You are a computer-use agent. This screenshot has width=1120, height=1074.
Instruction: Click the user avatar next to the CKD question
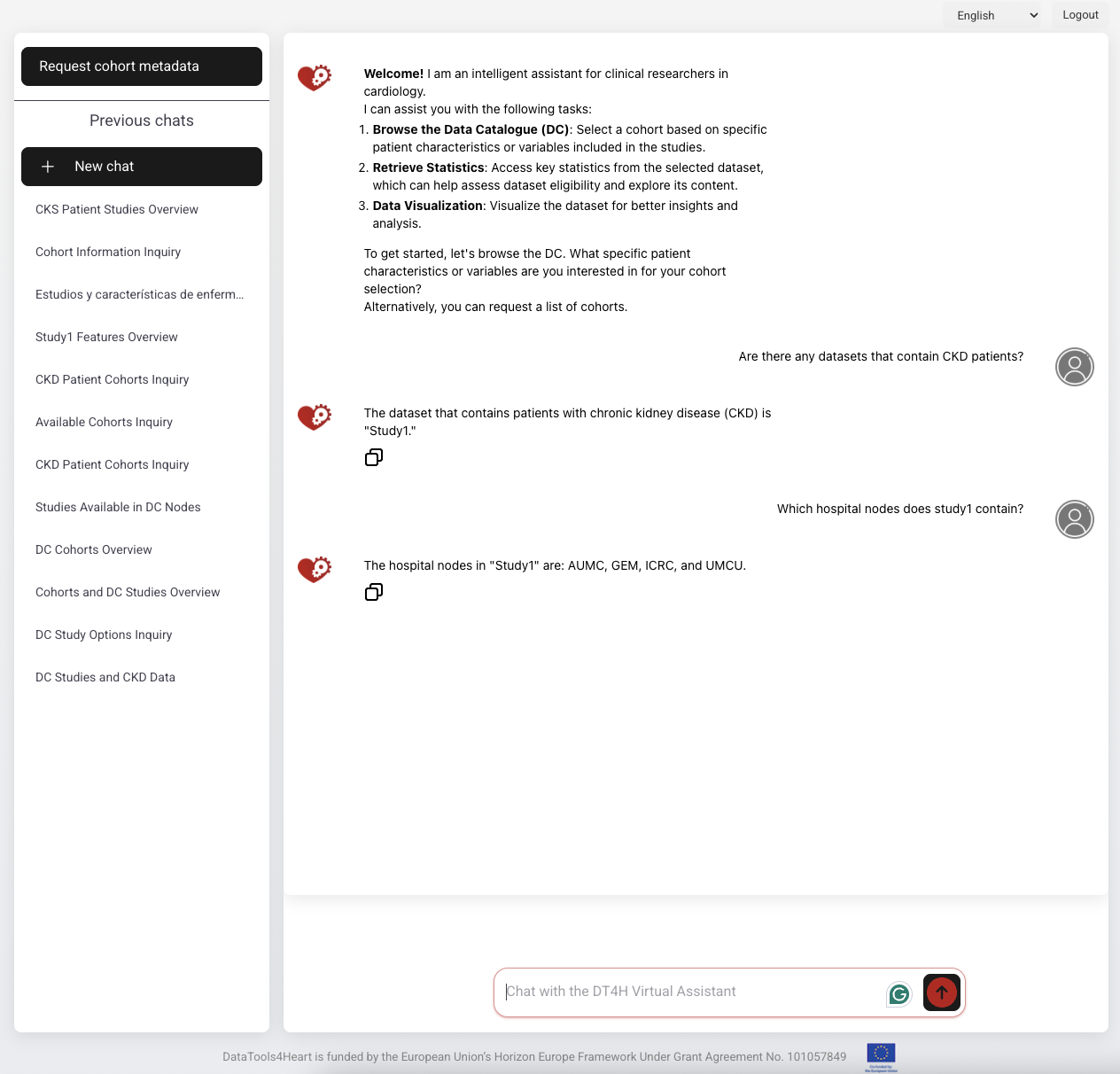point(1074,366)
